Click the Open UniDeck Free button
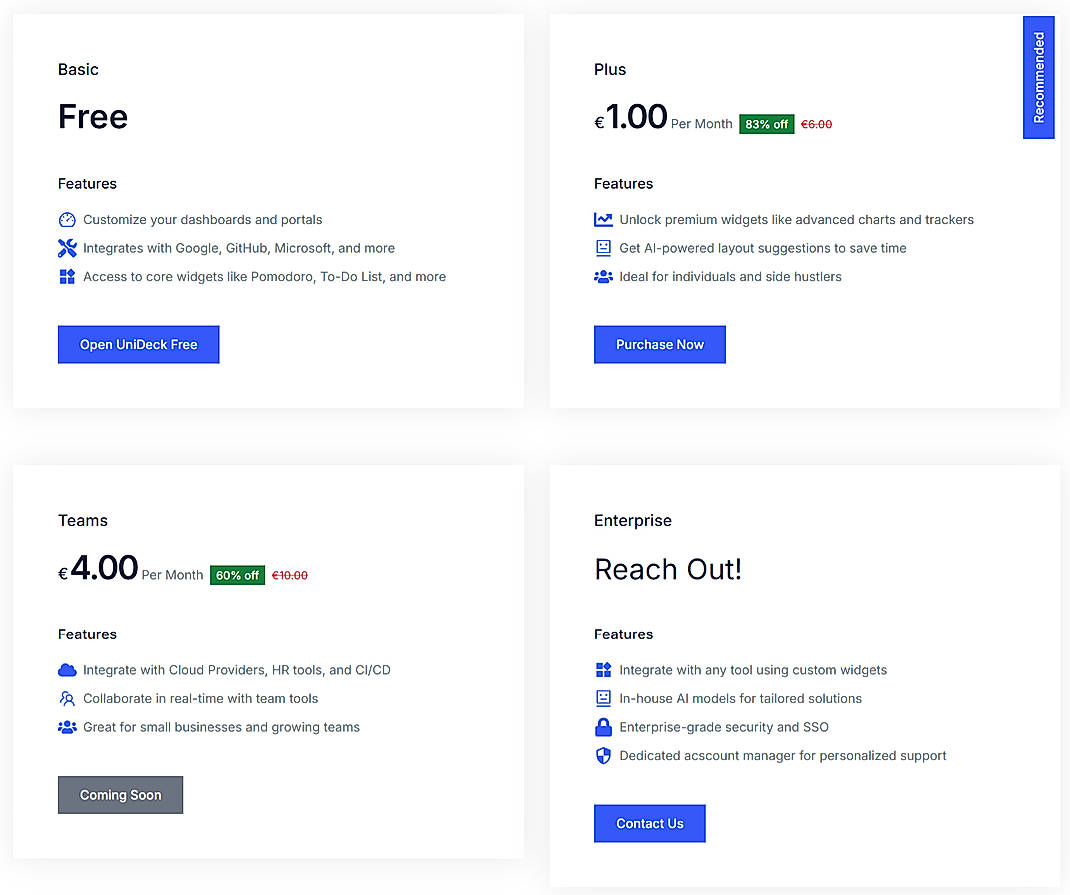The width and height of the screenshot is (1070, 895). click(x=138, y=344)
